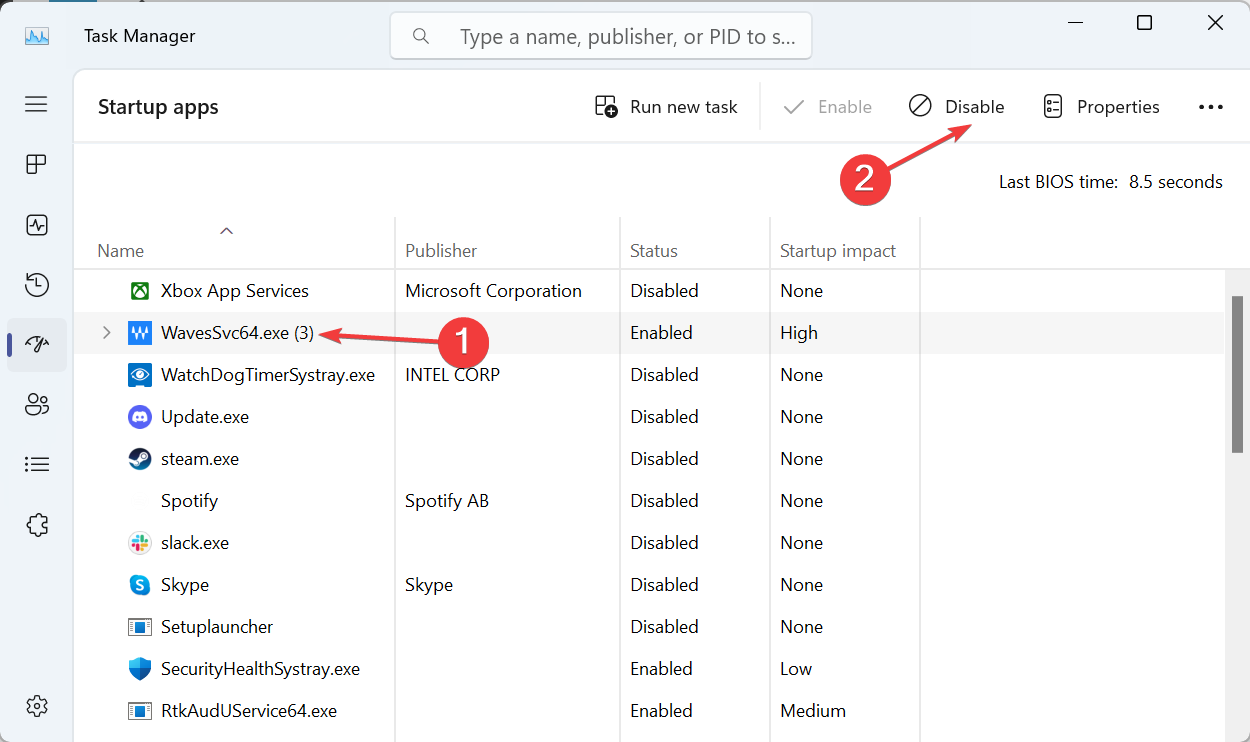Go to Processes page in sidebar
This screenshot has width=1250, height=742.
(37, 165)
